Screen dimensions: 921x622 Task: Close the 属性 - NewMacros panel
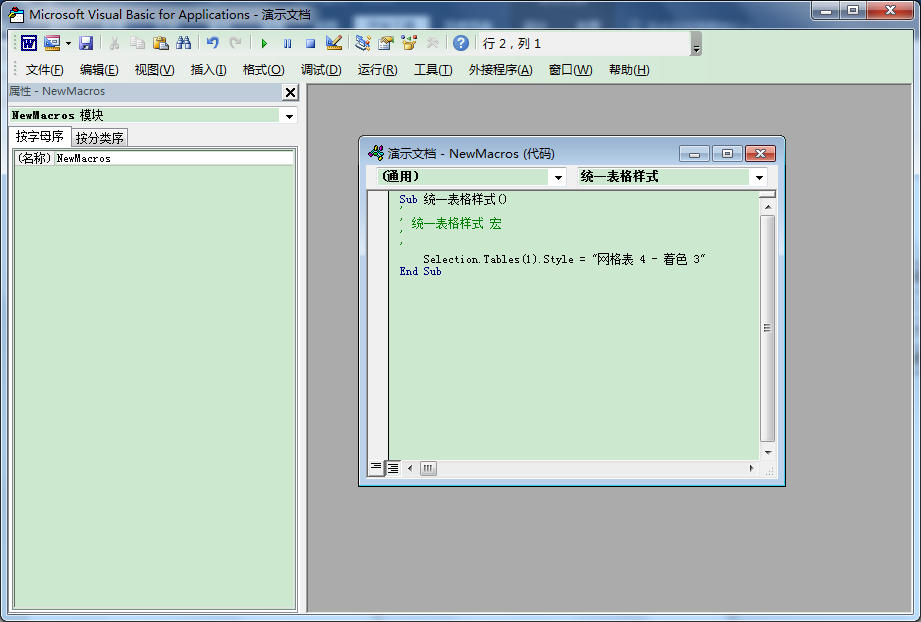pyautogui.click(x=290, y=92)
